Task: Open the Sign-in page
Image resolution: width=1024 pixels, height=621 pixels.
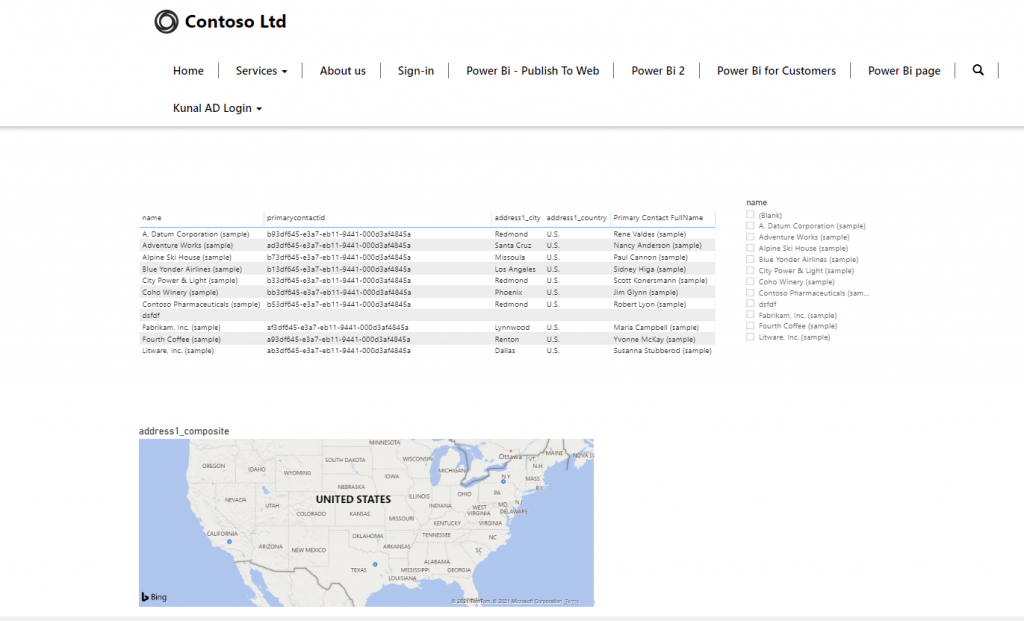Action: point(415,71)
